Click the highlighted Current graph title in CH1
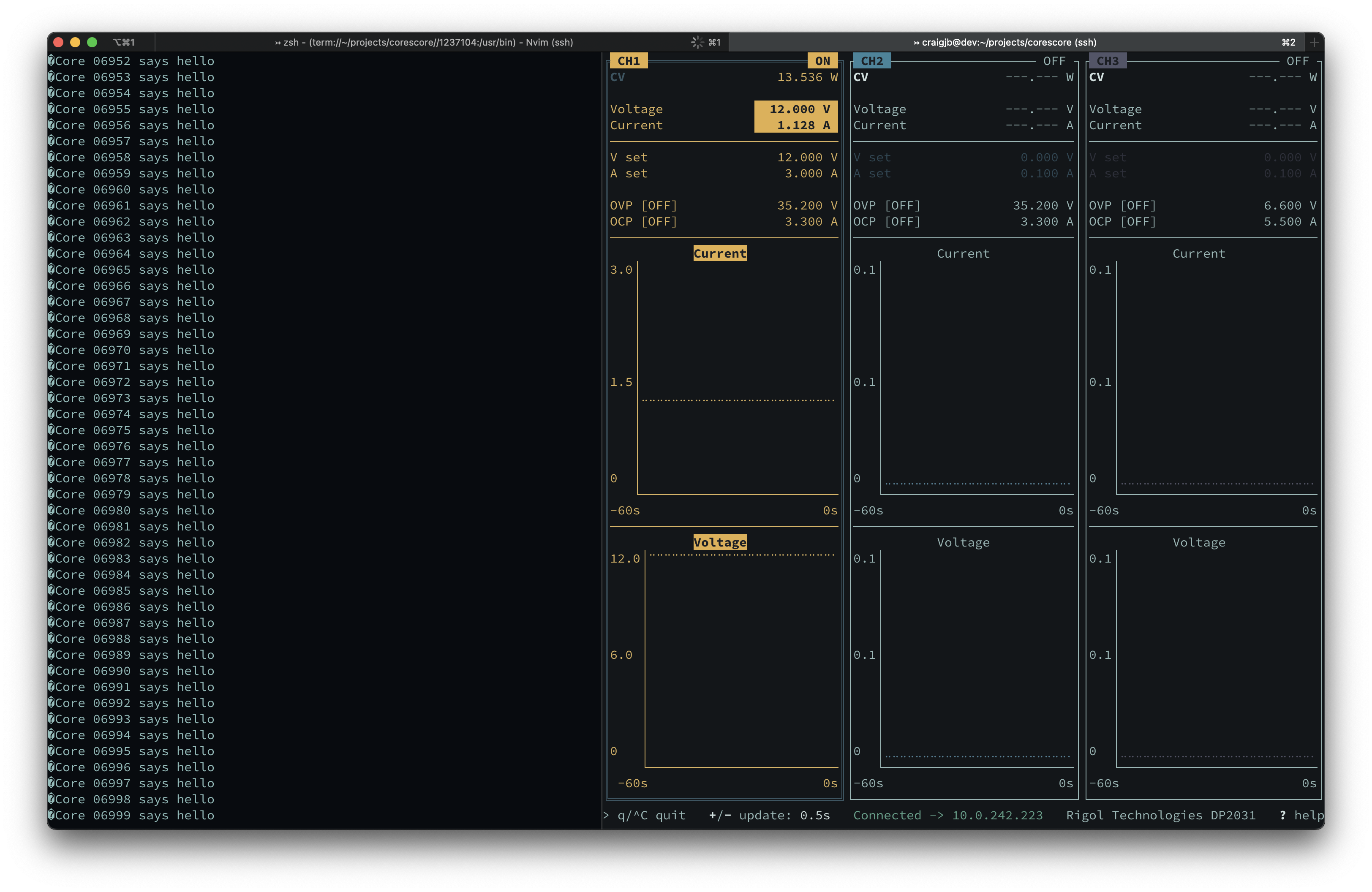The height and width of the screenshot is (892, 1372). [719, 253]
